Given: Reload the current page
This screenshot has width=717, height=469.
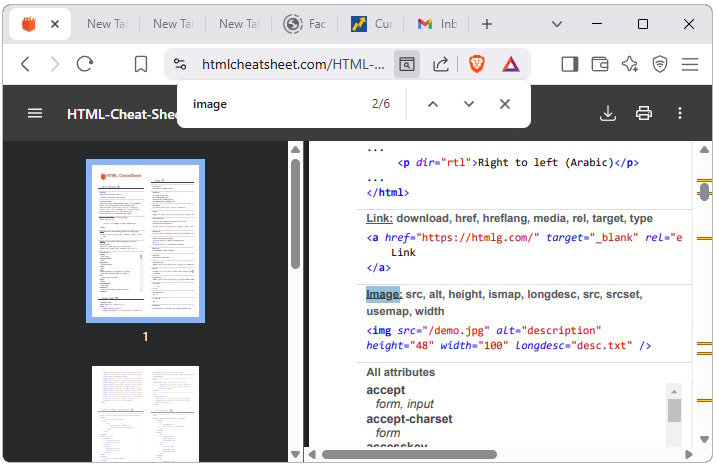Looking at the screenshot, I should click(85, 64).
